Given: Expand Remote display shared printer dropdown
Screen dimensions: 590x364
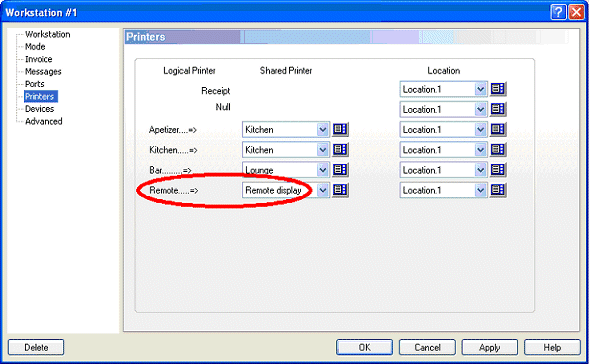Looking at the screenshot, I should click(322, 190).
